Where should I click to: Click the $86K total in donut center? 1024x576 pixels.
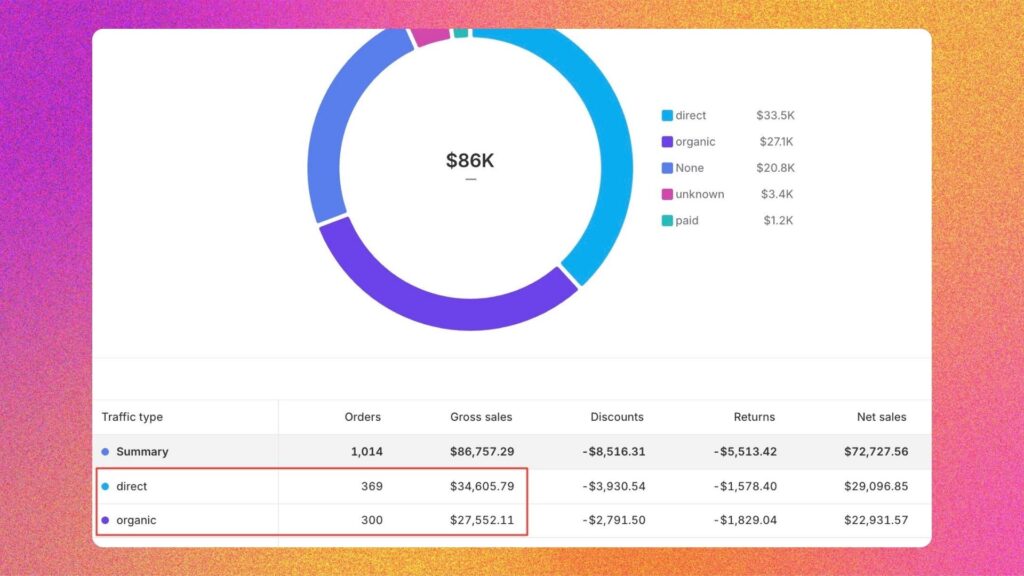(470, 161)
